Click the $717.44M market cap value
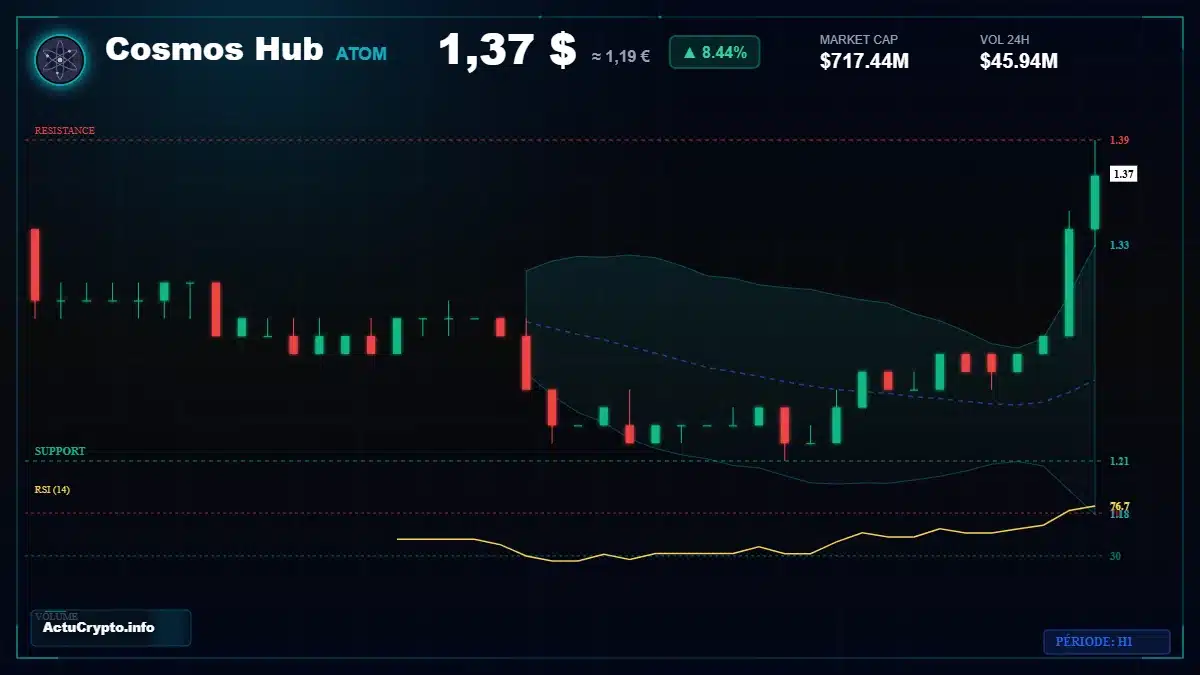The image size is (1200, 675). (864, 62)
